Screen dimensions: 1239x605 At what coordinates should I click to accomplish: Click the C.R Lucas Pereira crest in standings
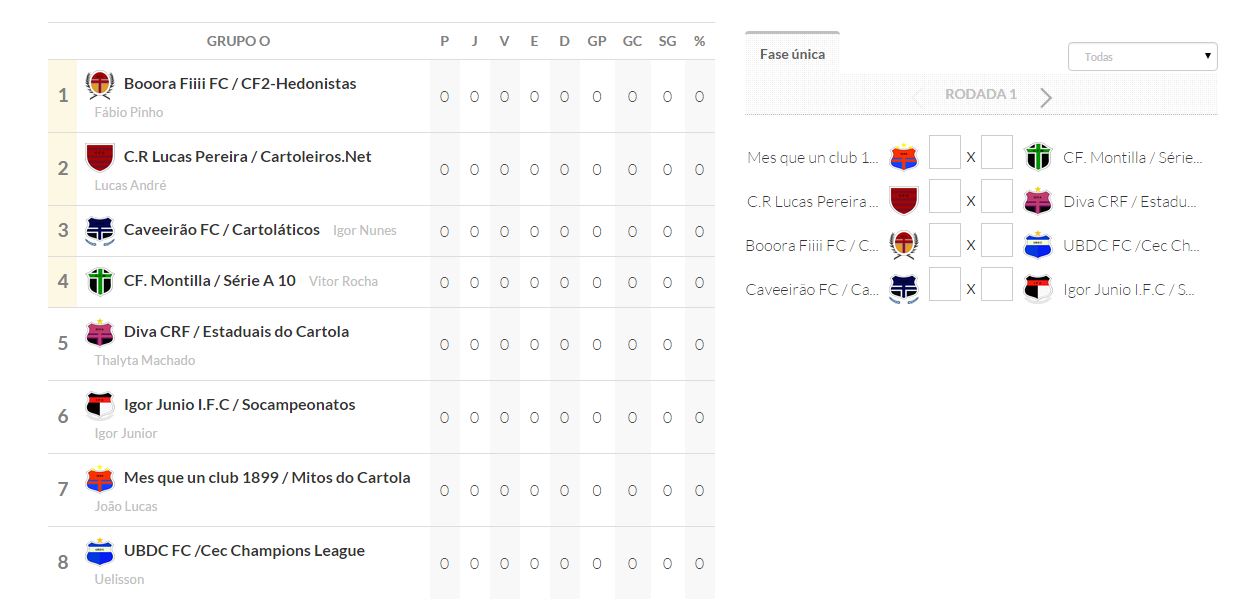(x=100, y=157)
